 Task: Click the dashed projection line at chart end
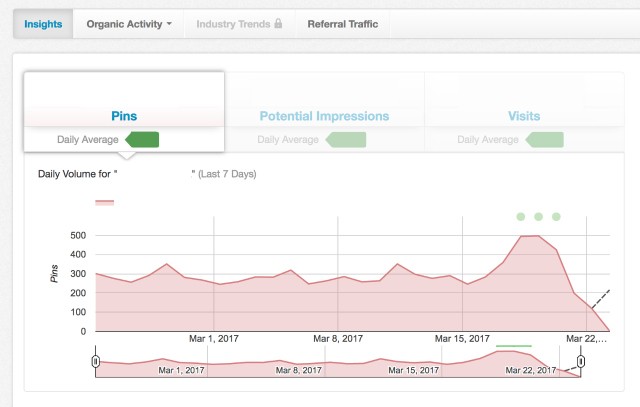pyautogui.click(x=600, y=299)
